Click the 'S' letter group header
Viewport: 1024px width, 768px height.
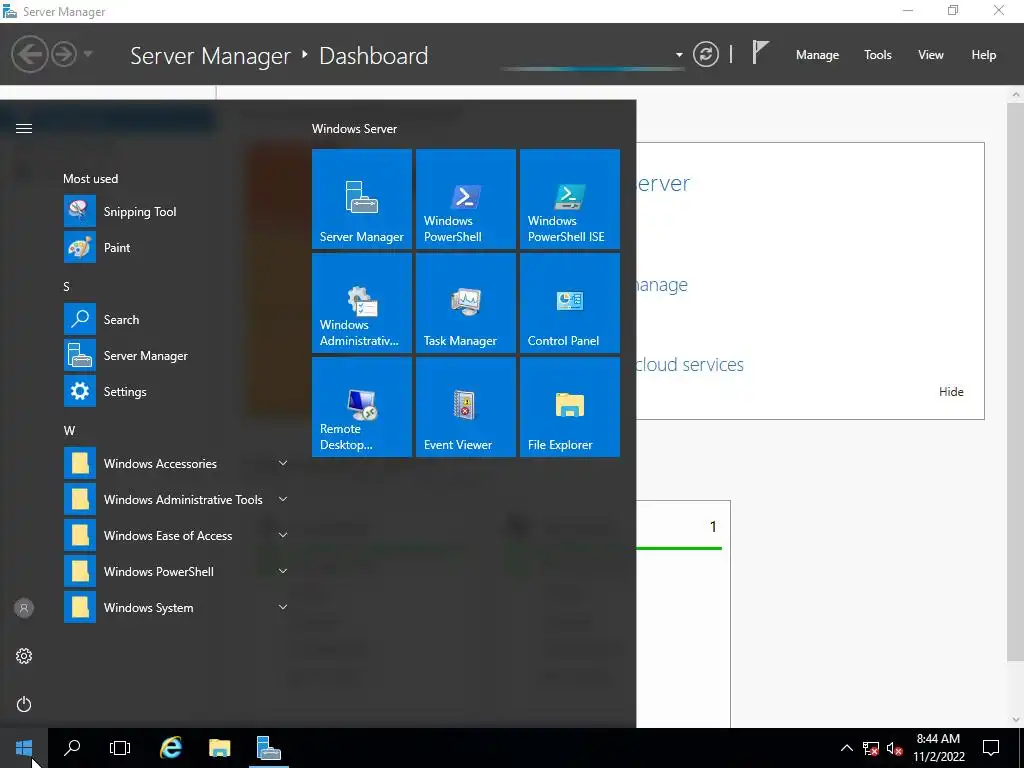coord(66,286)
